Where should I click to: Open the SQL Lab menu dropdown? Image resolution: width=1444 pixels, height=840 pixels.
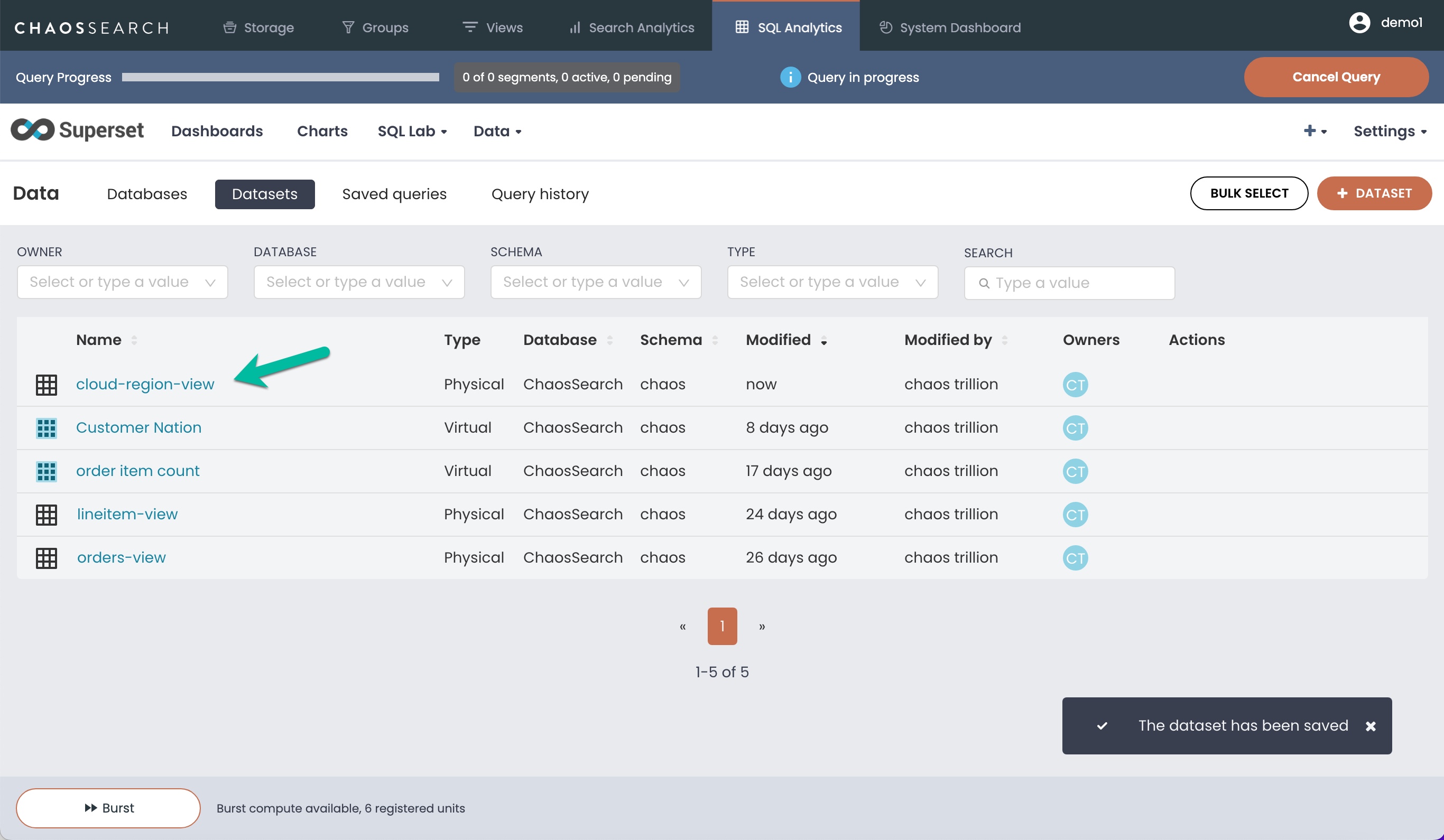tap(411, 131)
